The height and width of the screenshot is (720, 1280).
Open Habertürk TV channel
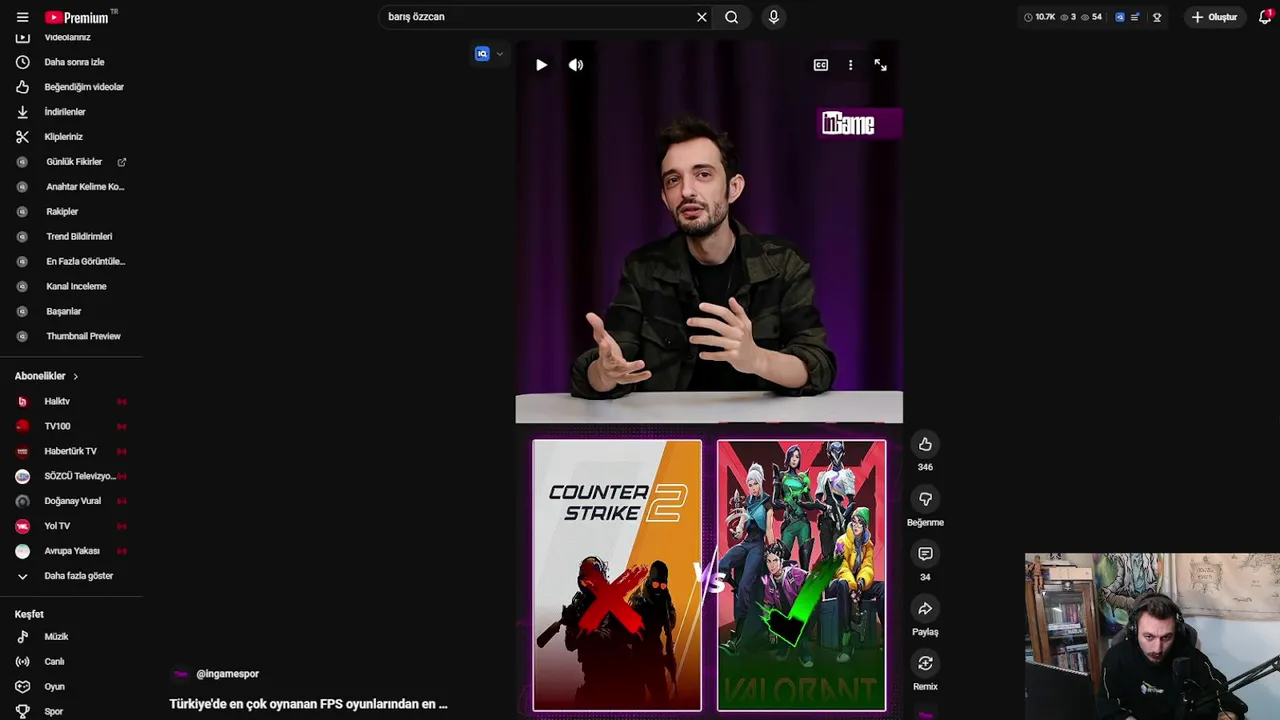click(x=72, y=451)
